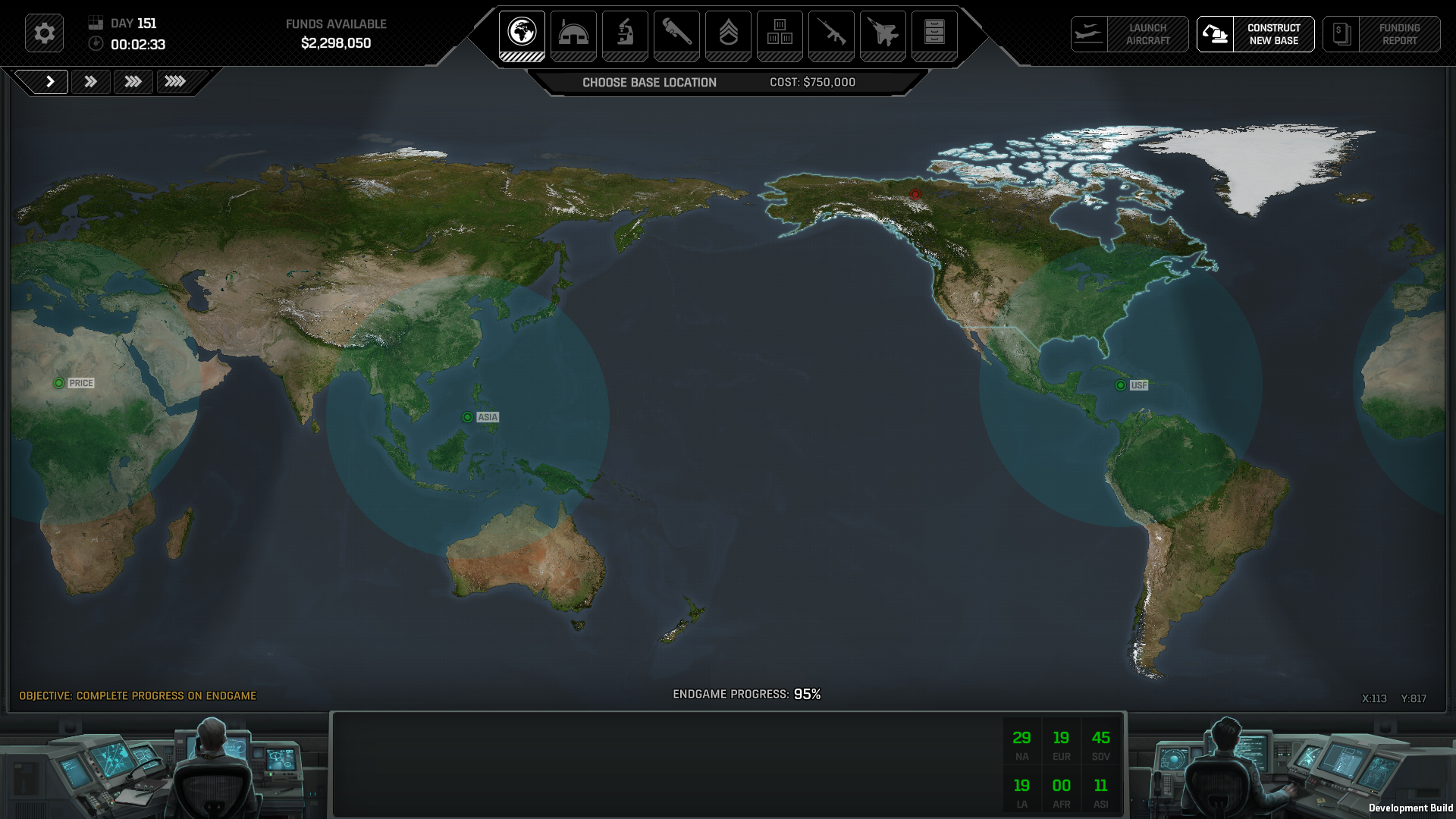Click the Development Build label
Image resolution: width=1456 pixels, height=819 pixels.
[1410, 808]
